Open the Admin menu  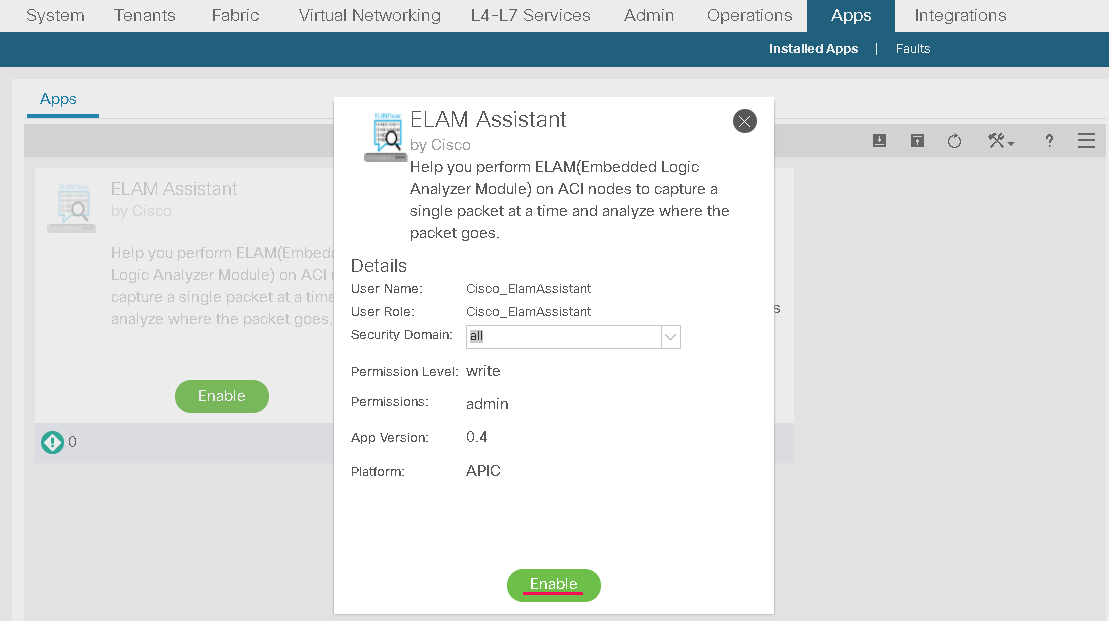pyautogui.click(x=649, y=16)
